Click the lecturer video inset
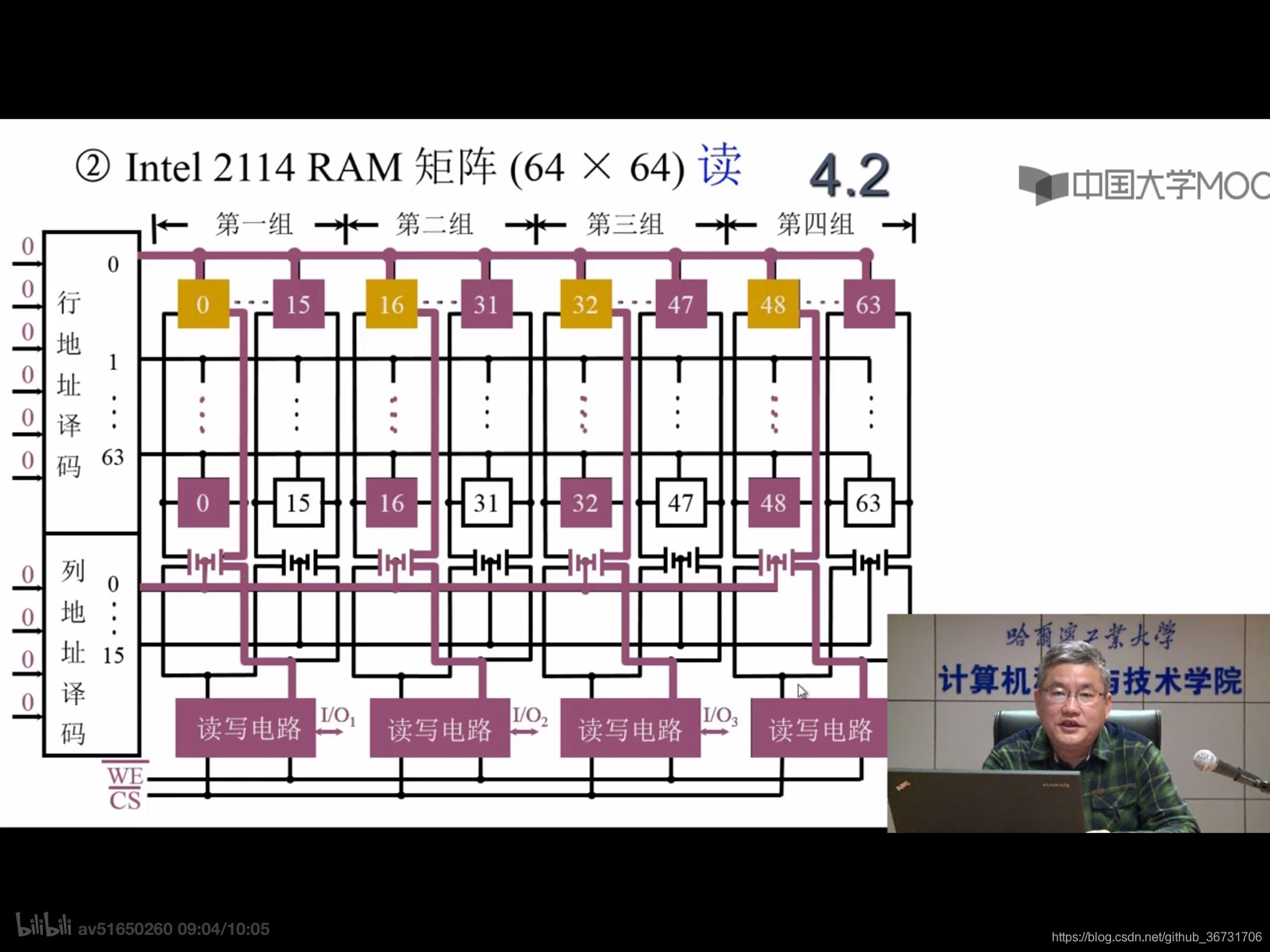The height and width of the screenshot is (952, 1270). coord(1078,723)
